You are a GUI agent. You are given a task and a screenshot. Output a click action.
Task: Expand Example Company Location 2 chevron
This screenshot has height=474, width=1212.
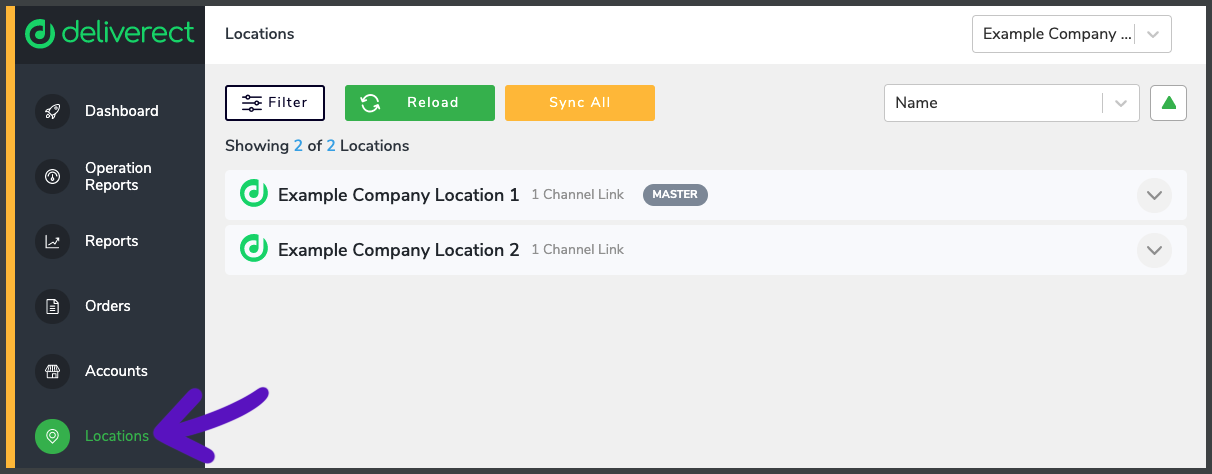[x=1154, y=250]
